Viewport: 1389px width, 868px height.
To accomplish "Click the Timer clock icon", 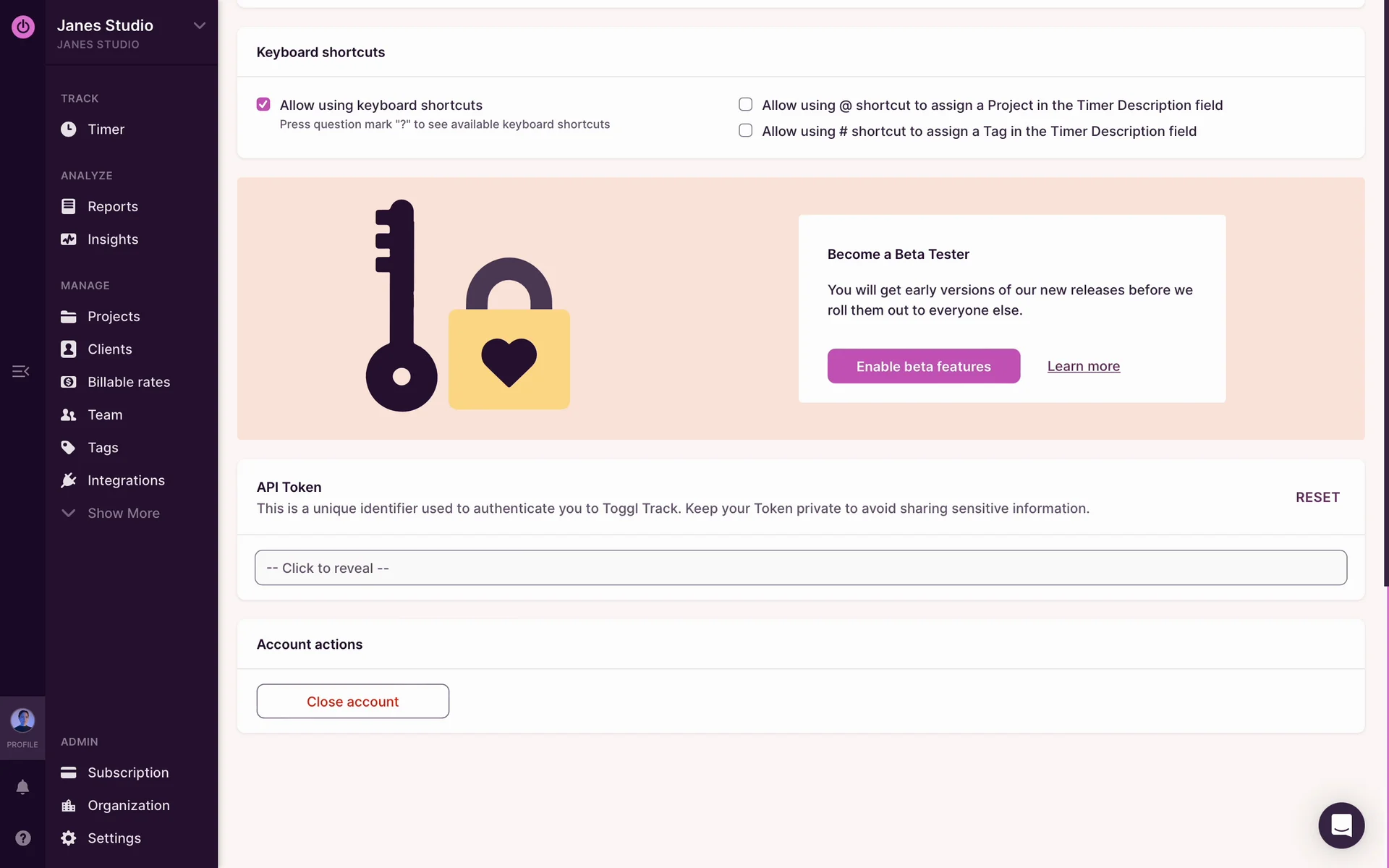I will click(x=69, y=129).
